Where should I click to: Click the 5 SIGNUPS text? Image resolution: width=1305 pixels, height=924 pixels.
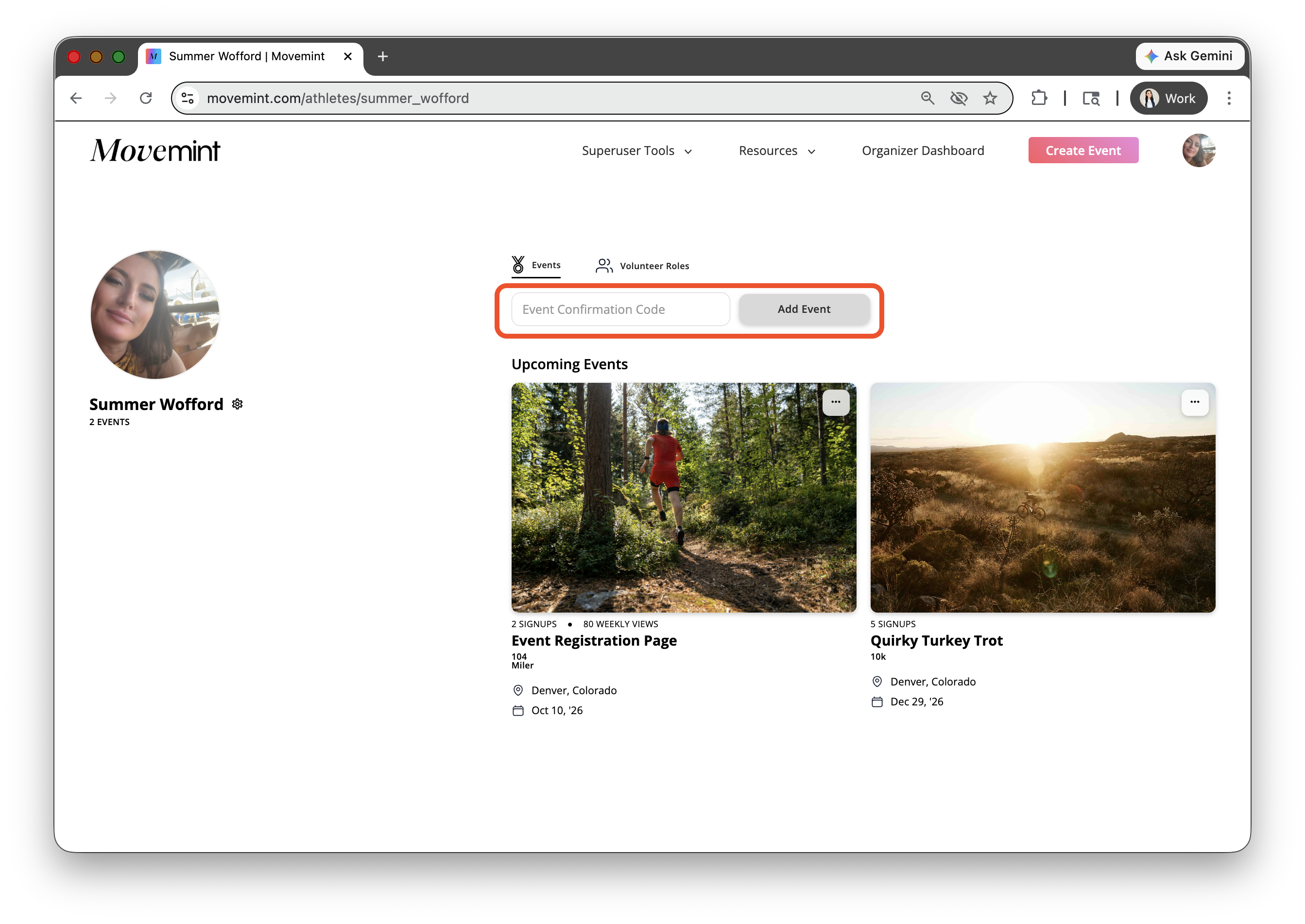point(893,624)
